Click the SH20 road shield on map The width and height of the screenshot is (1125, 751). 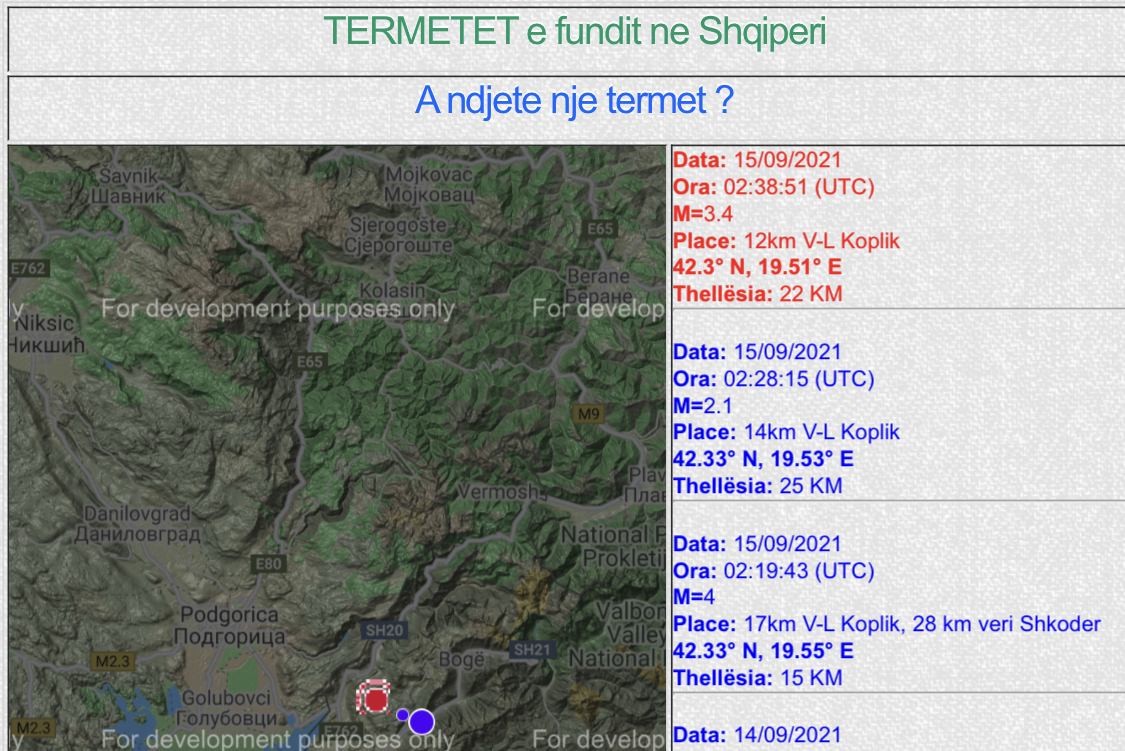tap(383, 630)
